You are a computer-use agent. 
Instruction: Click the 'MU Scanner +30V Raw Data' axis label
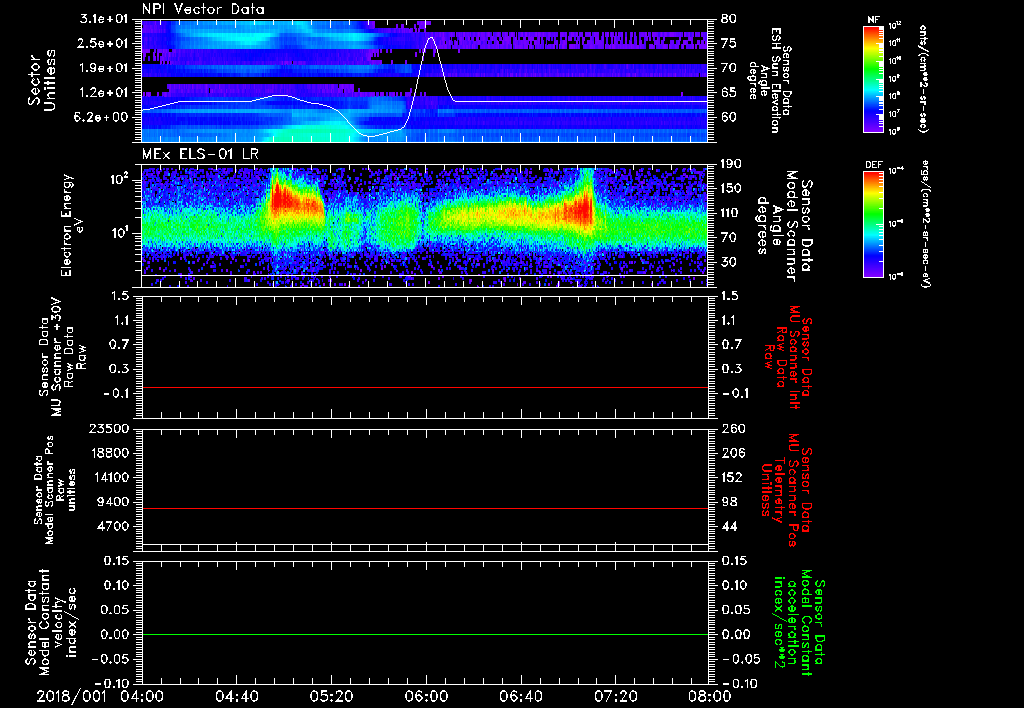pyautogui.click(x=62, y=357)
